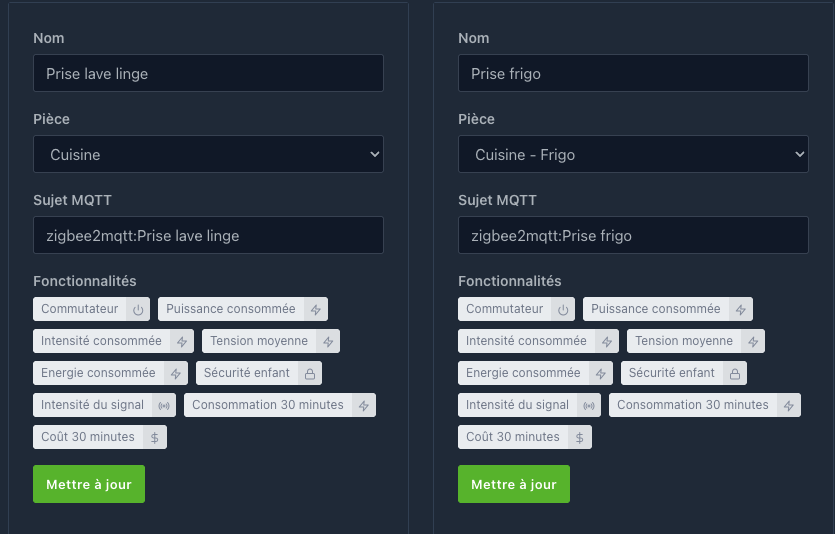
Task: Click Mettre à jour for Prise frigo
Action: click(x=514, y=484)
